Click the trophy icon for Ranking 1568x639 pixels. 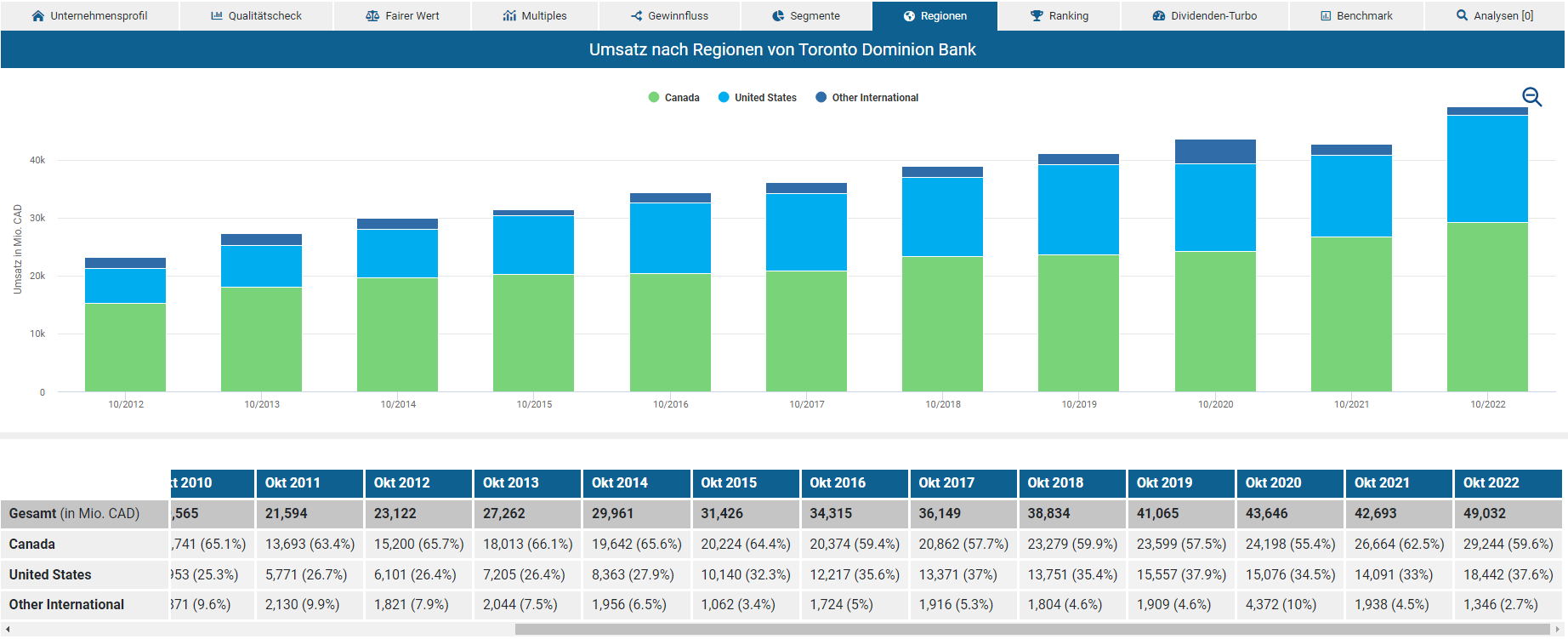1037,16
